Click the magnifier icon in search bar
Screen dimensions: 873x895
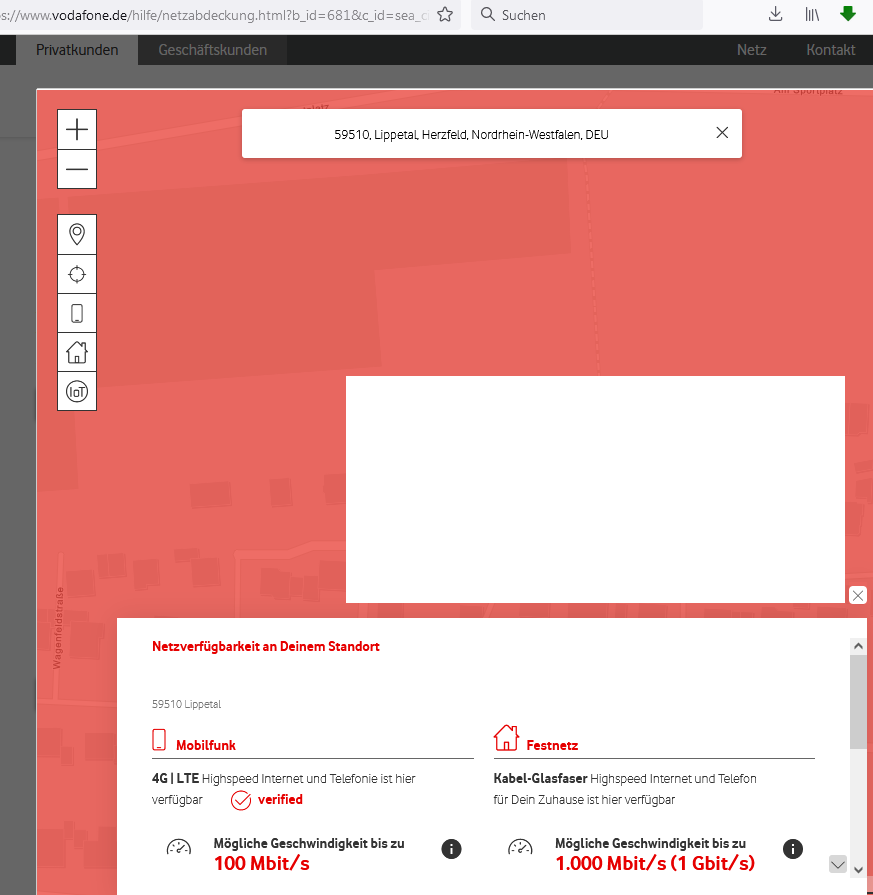coord(488,14)
